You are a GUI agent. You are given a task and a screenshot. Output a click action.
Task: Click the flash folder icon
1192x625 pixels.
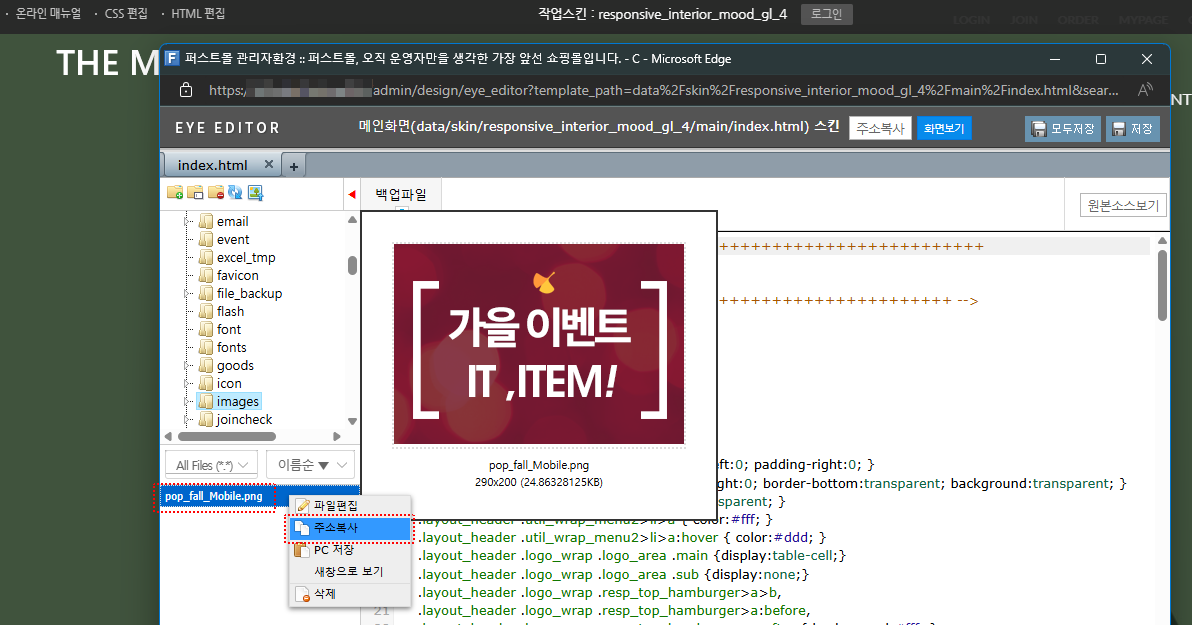tap(205, 311)
